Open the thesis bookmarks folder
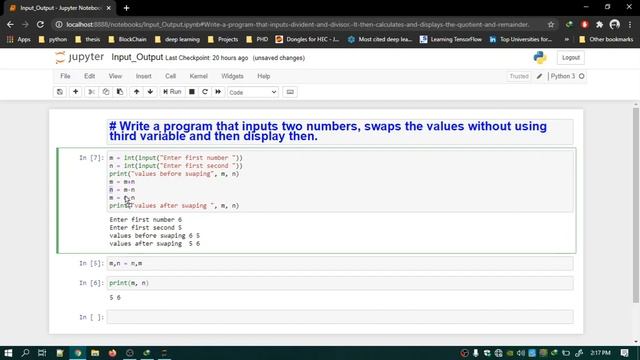Screen dimensions: 640x360 point(88,40)
